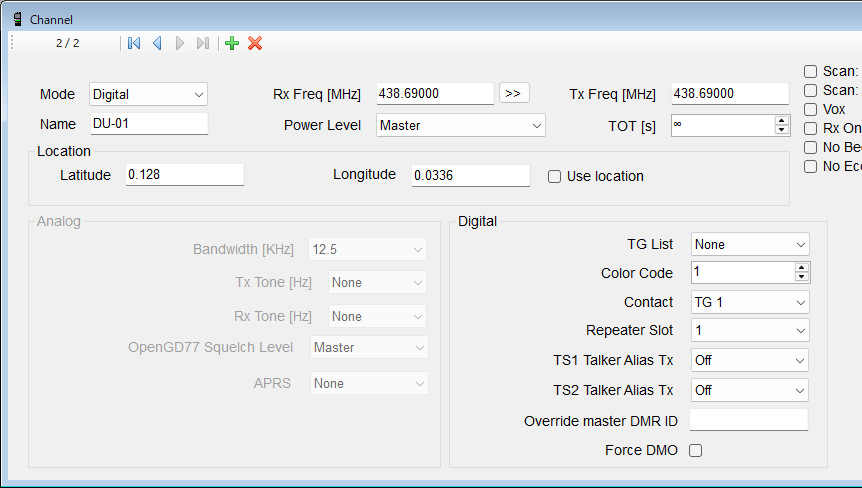This screenshot has width=862, height=488.
Task: Increase the TOT value with up arrow
Action: (x=782, y=121)
